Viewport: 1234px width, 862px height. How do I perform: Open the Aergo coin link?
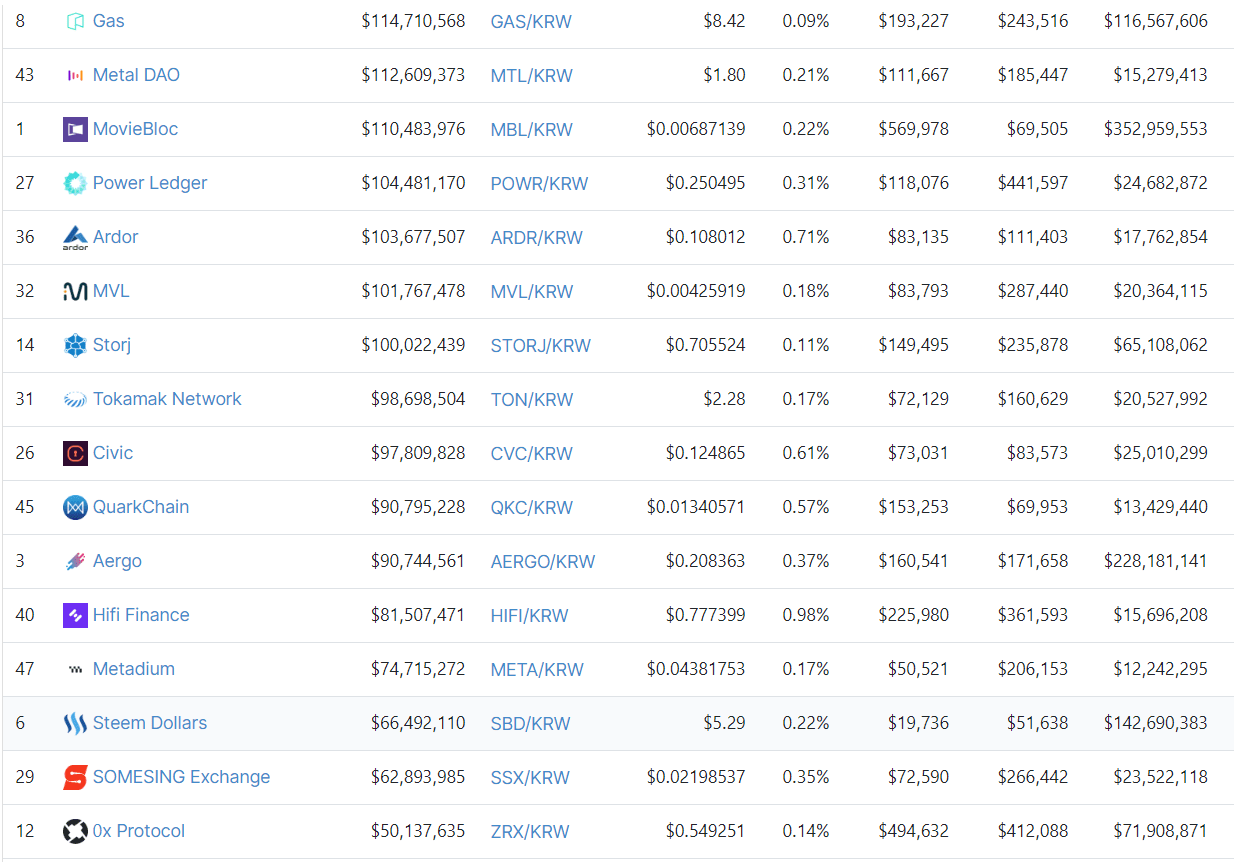(117, 561)
